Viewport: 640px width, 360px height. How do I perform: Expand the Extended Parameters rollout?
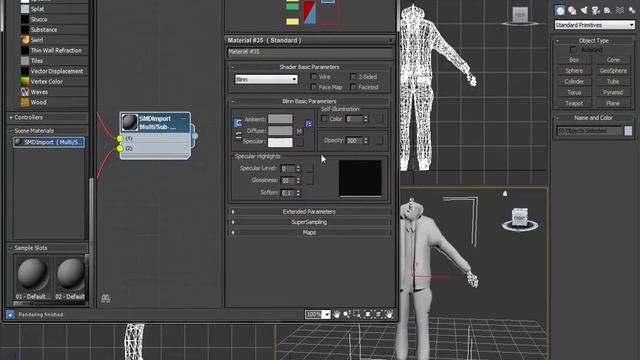[309, 211]
